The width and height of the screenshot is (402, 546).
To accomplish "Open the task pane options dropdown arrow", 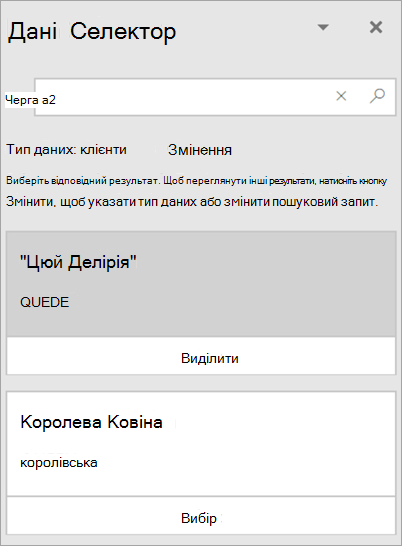I will click(x=323, y=27).
